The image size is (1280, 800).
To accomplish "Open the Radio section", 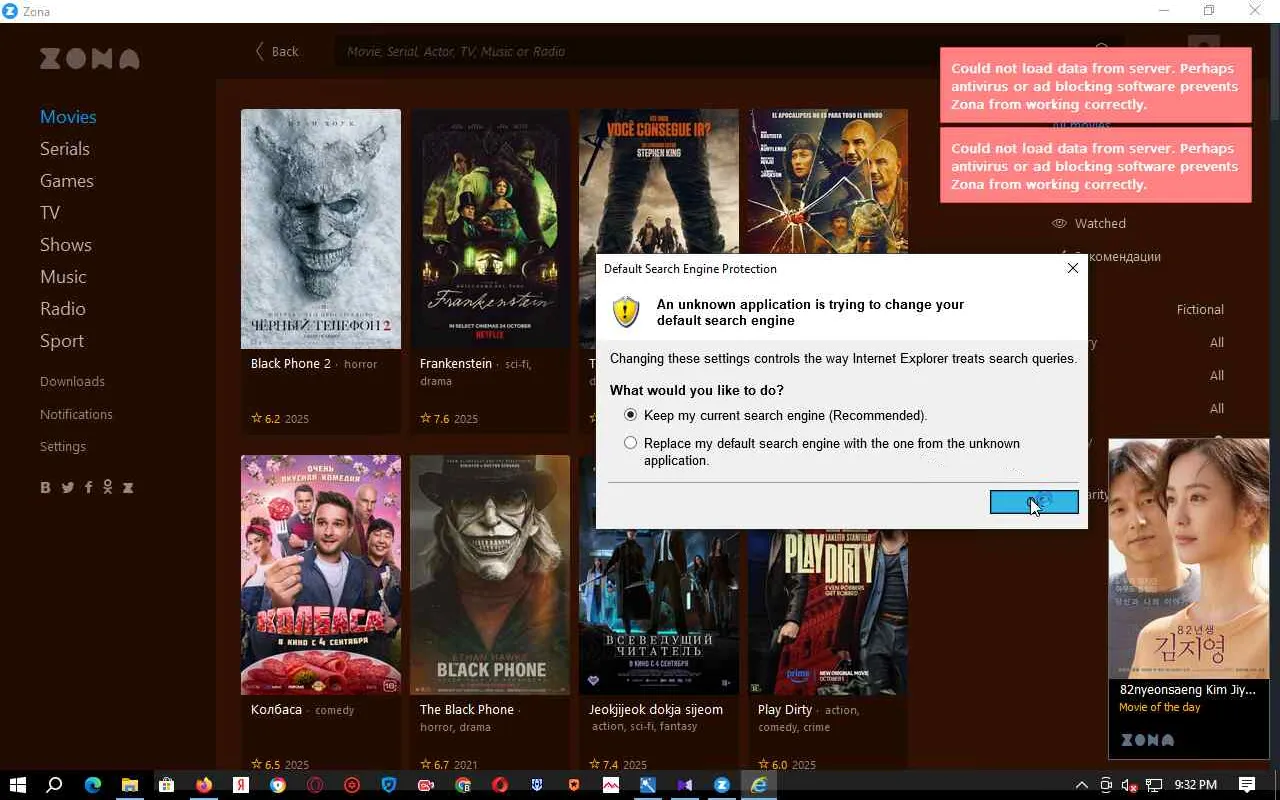I will (63, 309).
